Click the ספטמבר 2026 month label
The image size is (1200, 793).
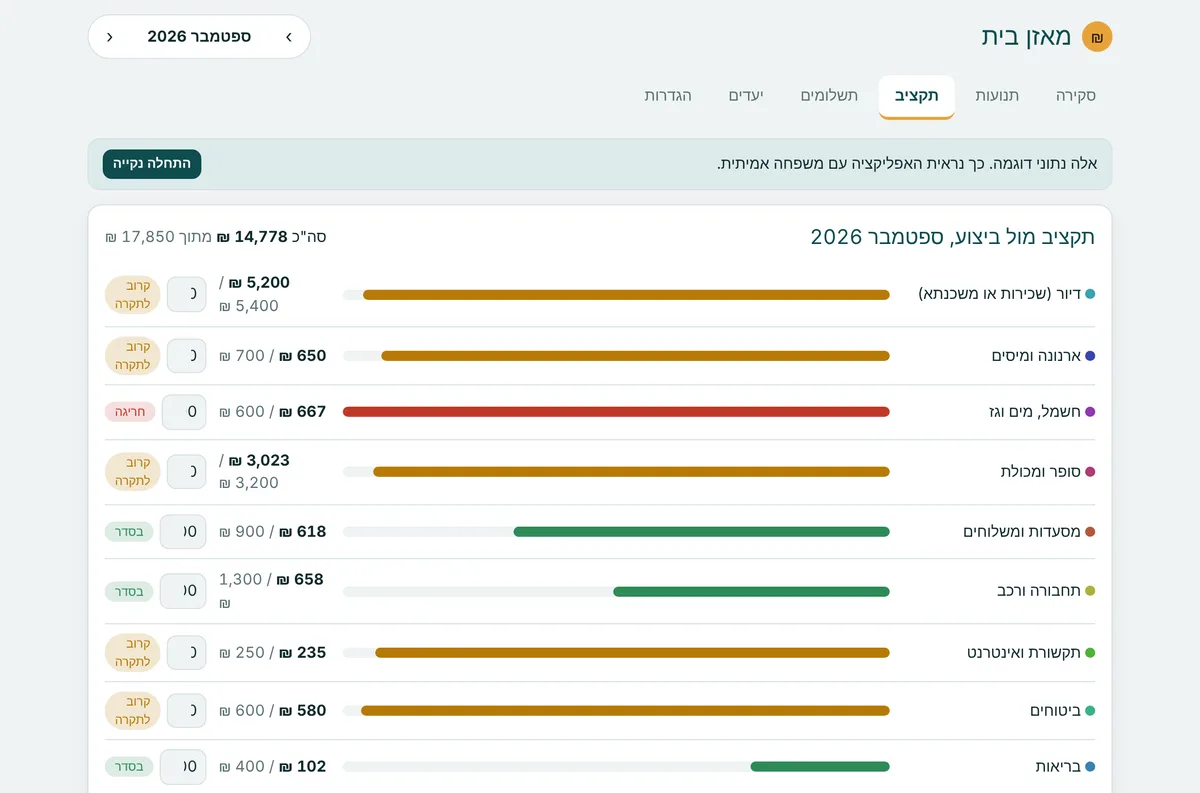pyautogui.click(x=199, y=37)
